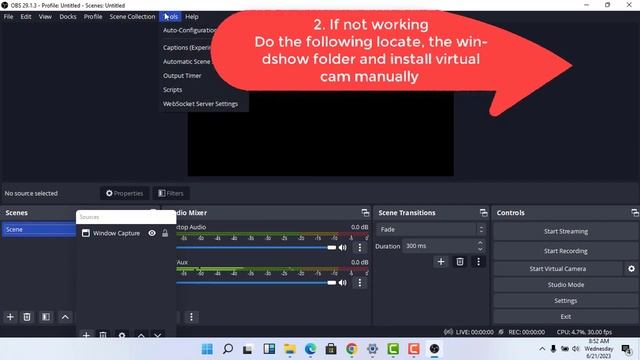
Task: Choose Scripts from the Tools menu
Action: pyautogui.click(x=172, y=90)
